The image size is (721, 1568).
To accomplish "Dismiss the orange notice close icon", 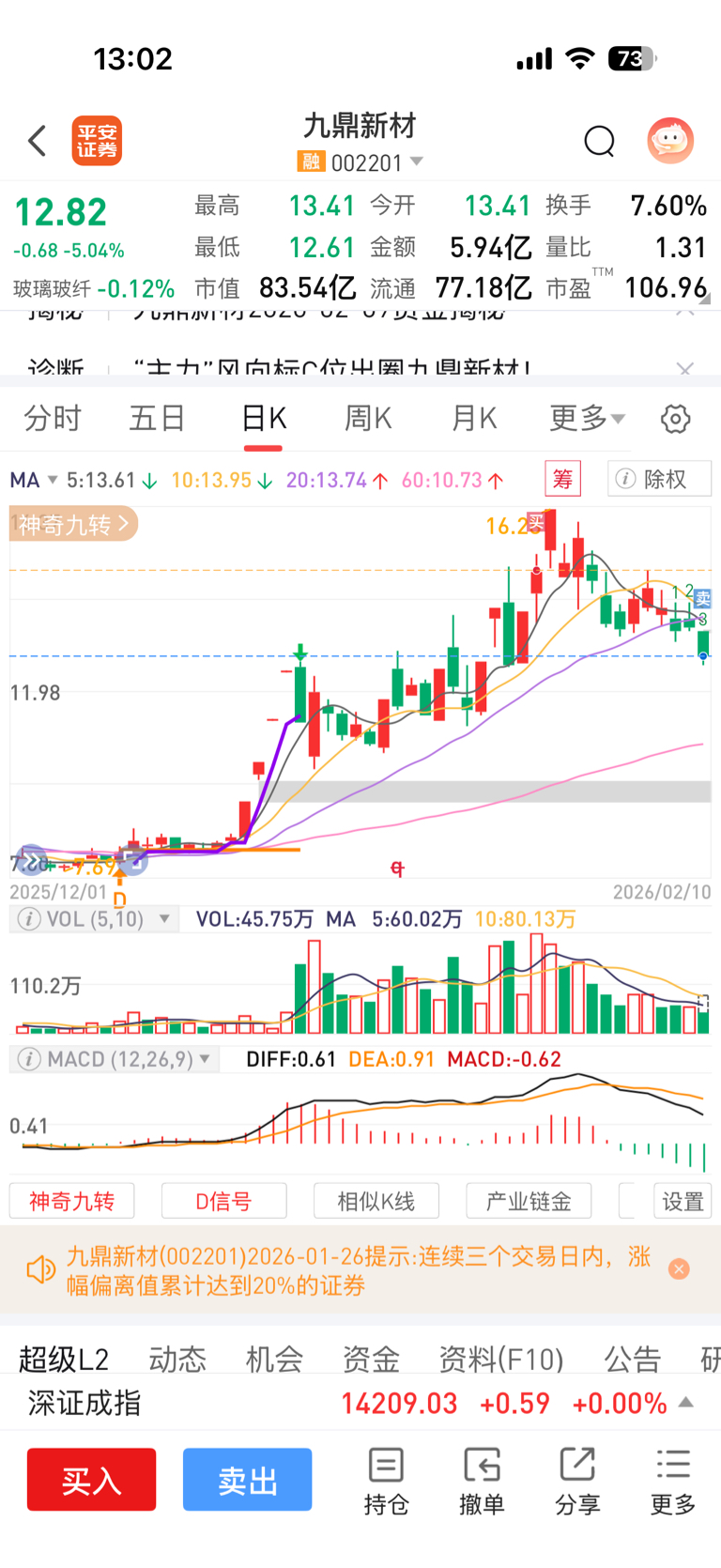I will [679, 1269].
